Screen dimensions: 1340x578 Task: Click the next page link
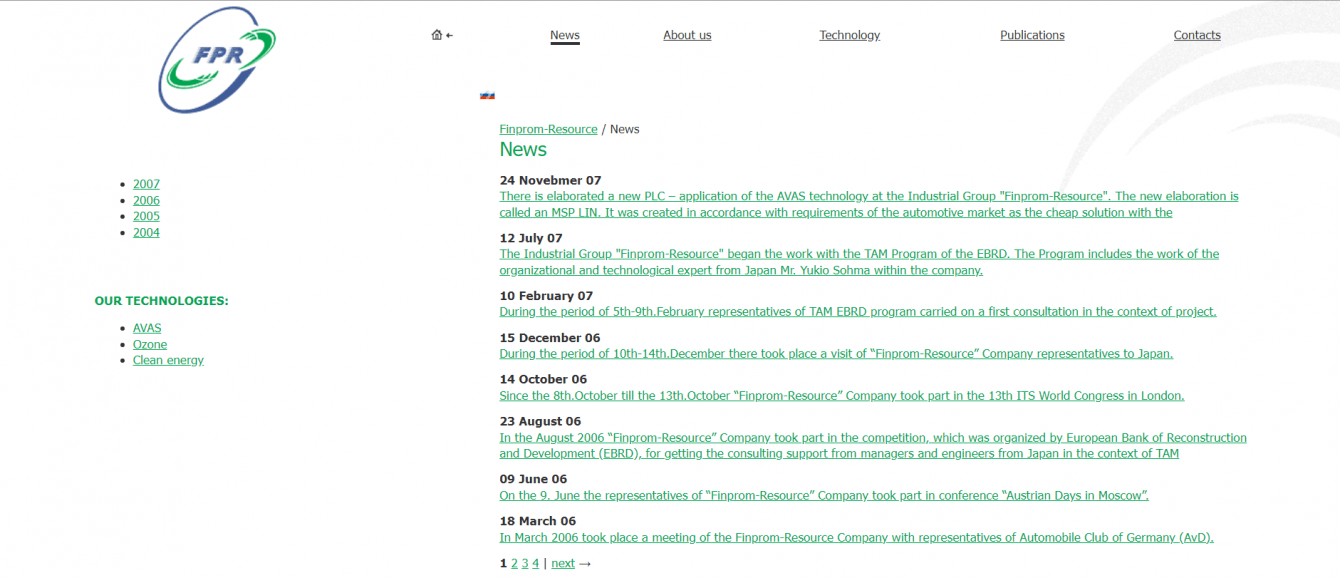pos(563,564)
